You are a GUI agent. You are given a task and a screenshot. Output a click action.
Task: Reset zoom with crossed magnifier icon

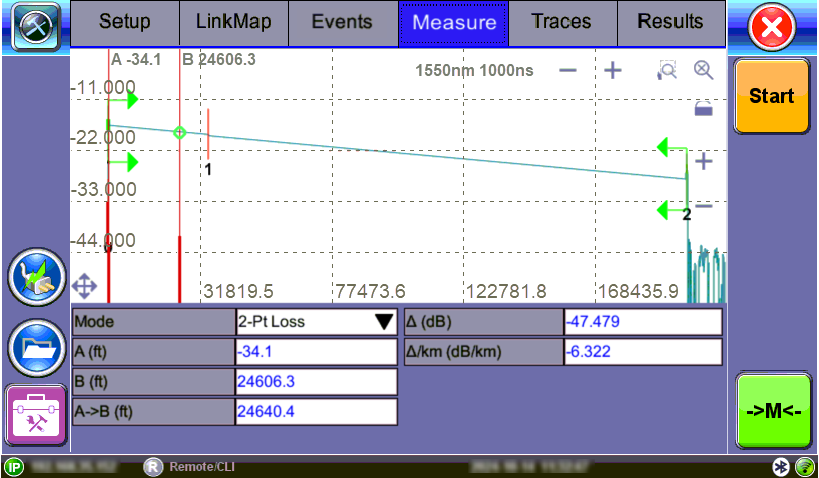point(703,71)
